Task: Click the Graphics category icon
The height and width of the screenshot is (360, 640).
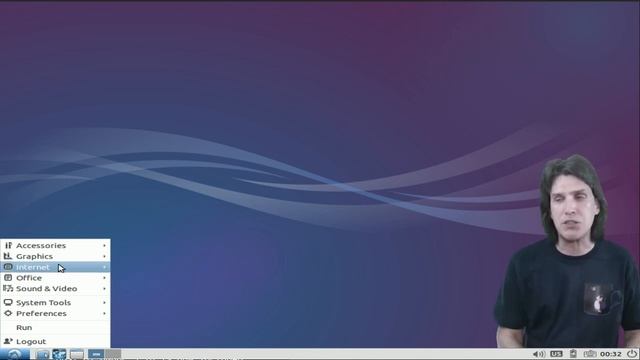Action: coord(8,256)
